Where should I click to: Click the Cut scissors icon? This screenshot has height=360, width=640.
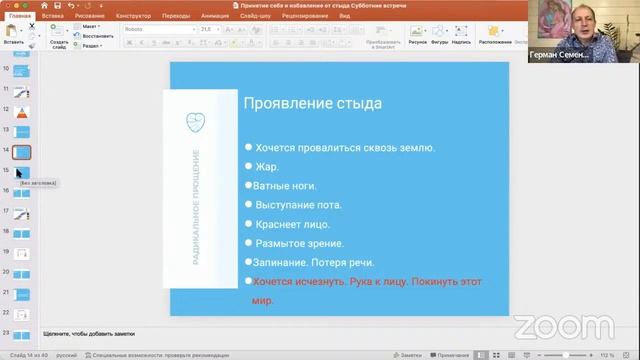tap(32, 26)
